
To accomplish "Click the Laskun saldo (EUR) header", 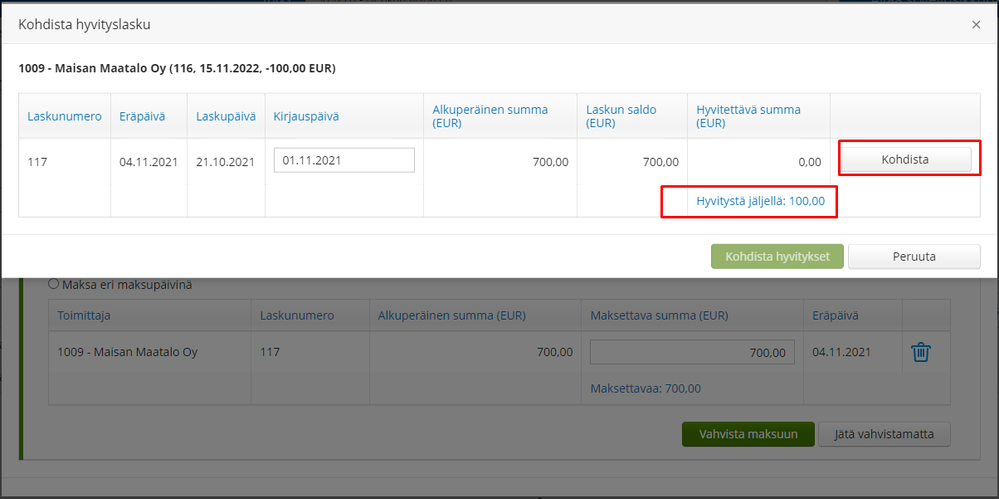I will click(x=620, y=117).
